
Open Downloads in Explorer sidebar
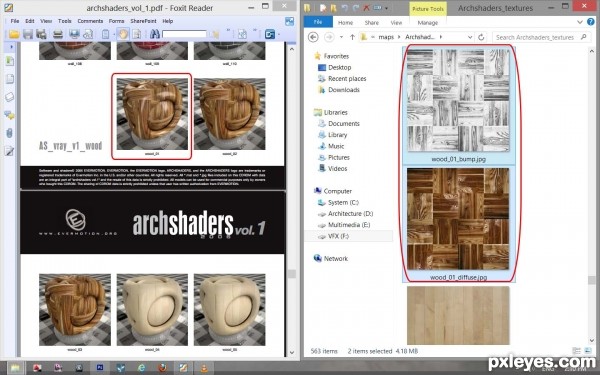[344, 90]
